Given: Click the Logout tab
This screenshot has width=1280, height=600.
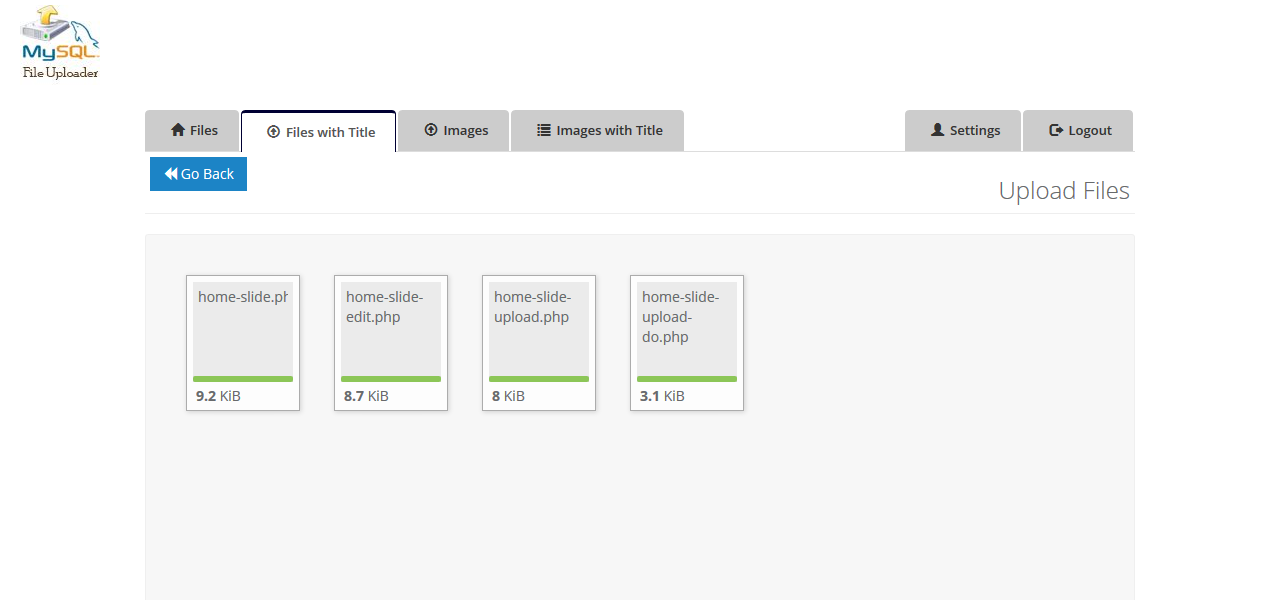Looking at the screenshot, I should coord(1078,130).
